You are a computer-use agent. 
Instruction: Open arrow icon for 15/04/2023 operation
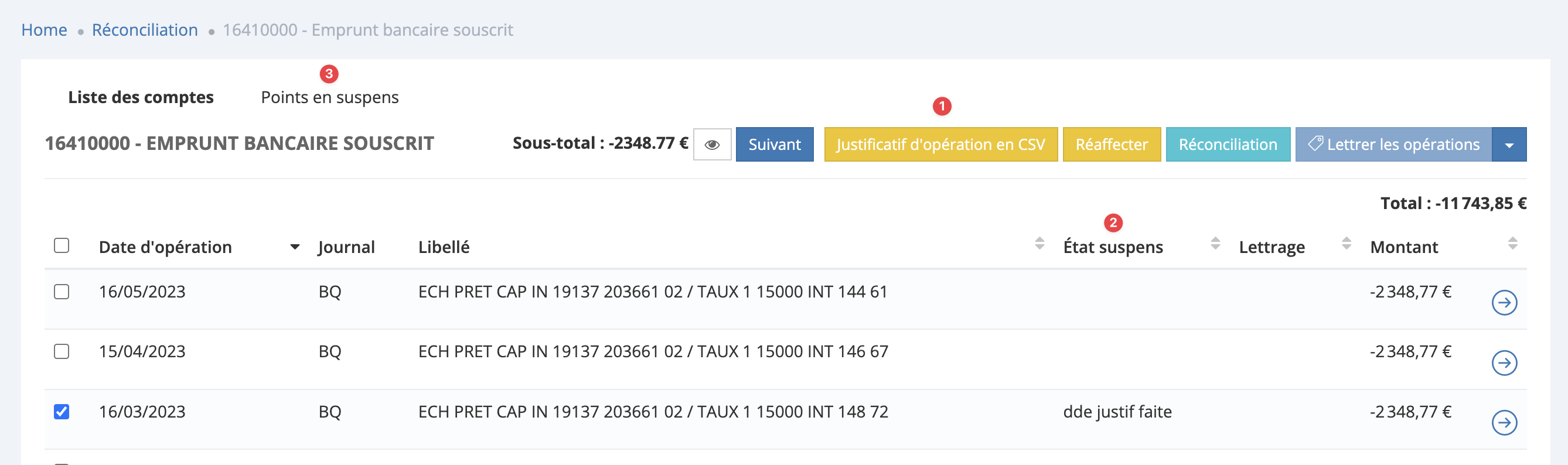point(1504,363)
